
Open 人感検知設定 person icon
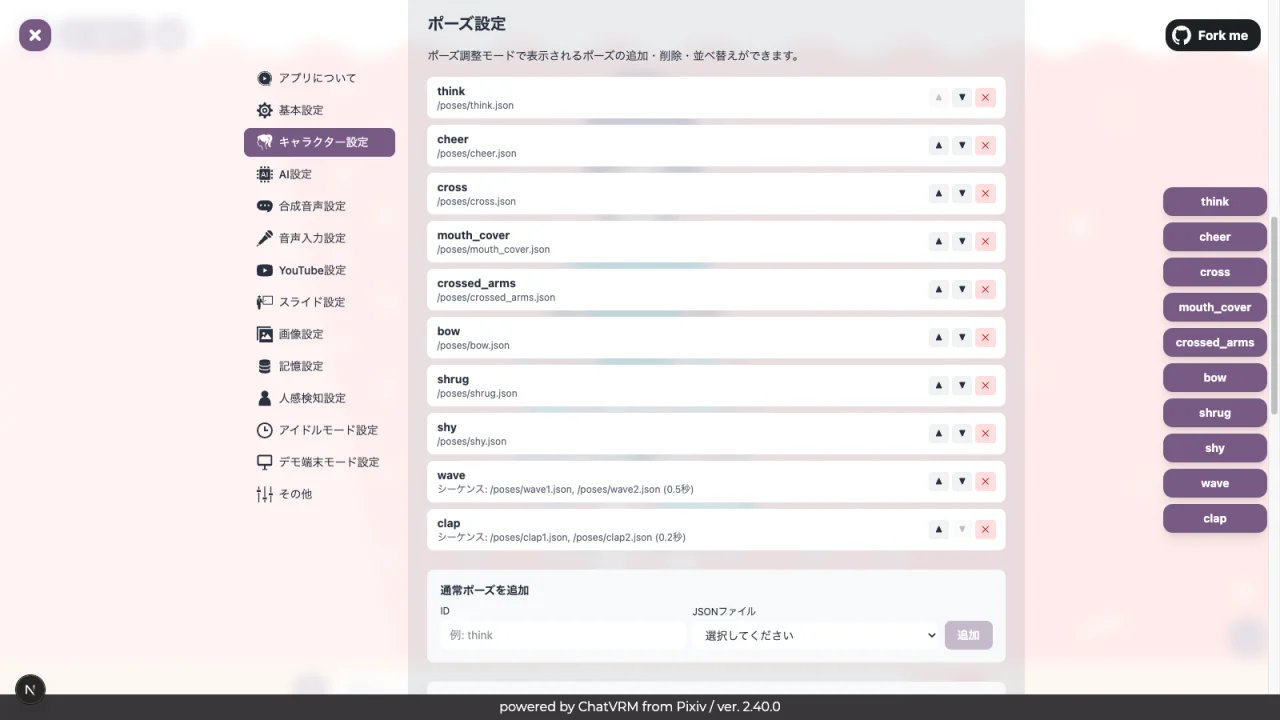click(264, 398)
